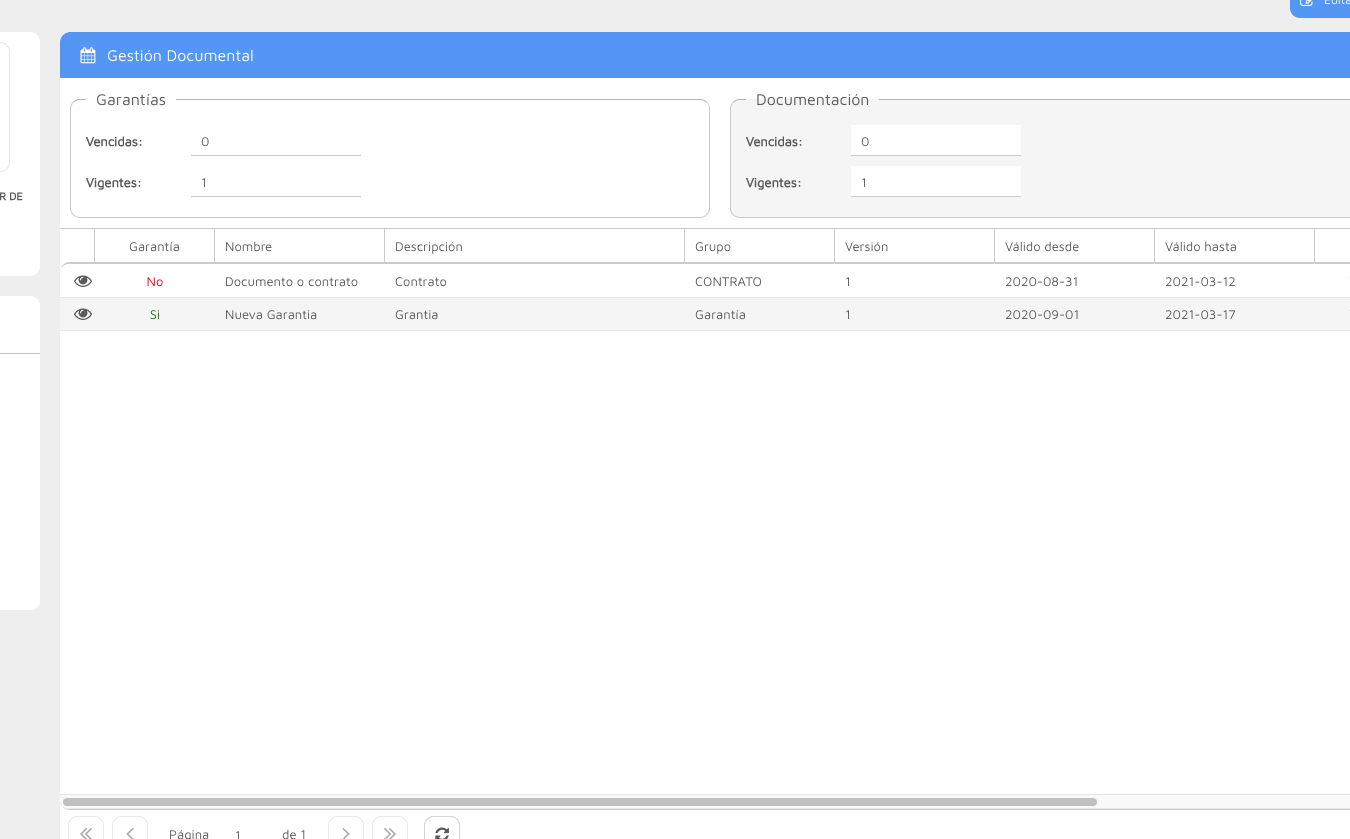Jump to the last page of results
1350x839 pixels.
390,832
